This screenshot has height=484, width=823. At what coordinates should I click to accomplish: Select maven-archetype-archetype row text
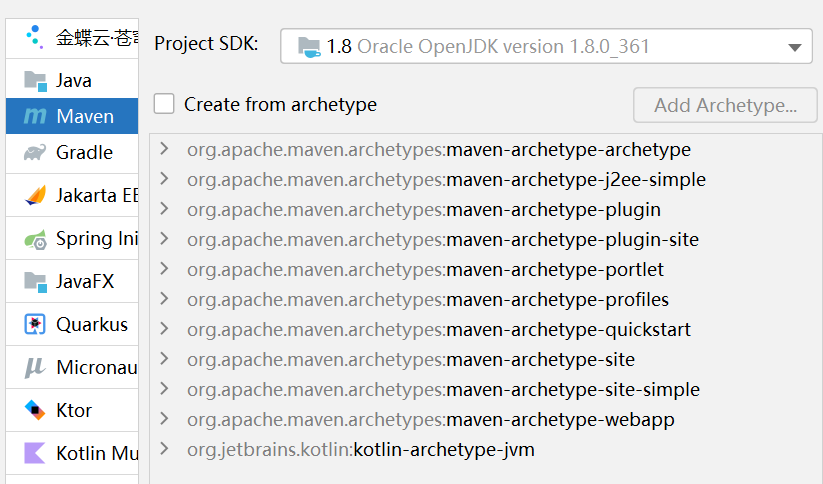pos(439,150)
